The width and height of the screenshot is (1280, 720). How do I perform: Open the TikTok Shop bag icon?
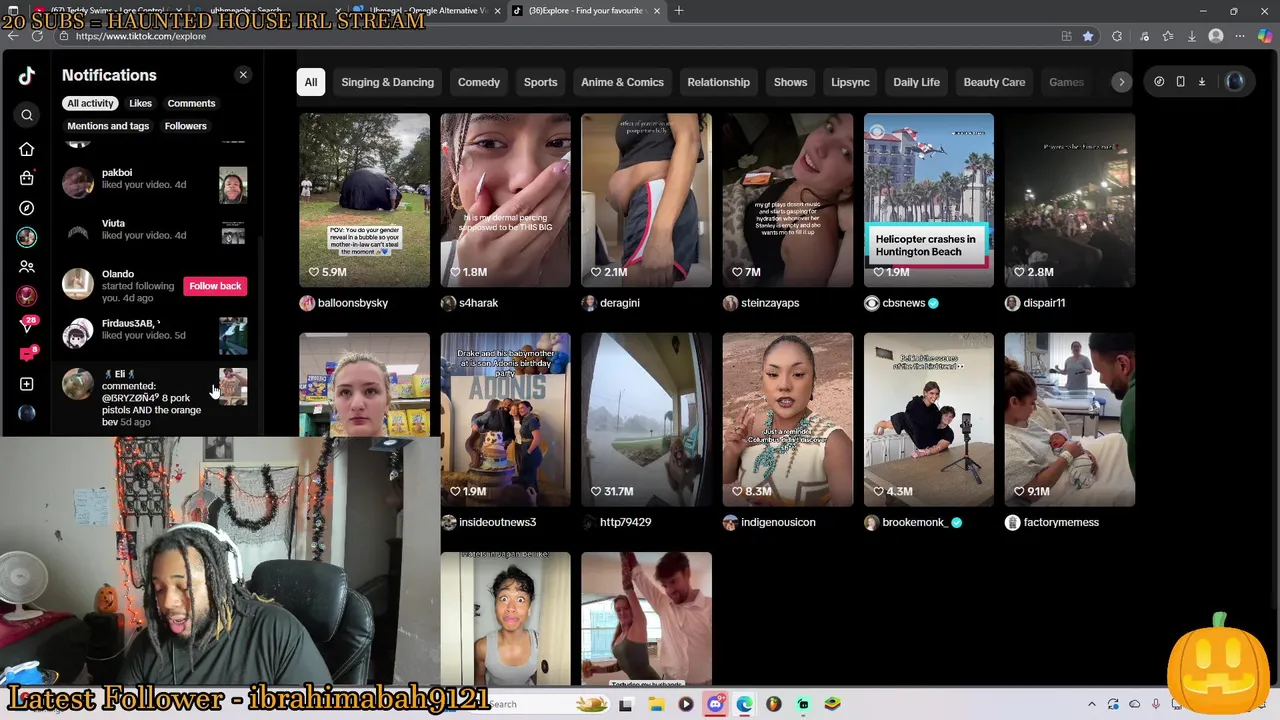point(27,178)
